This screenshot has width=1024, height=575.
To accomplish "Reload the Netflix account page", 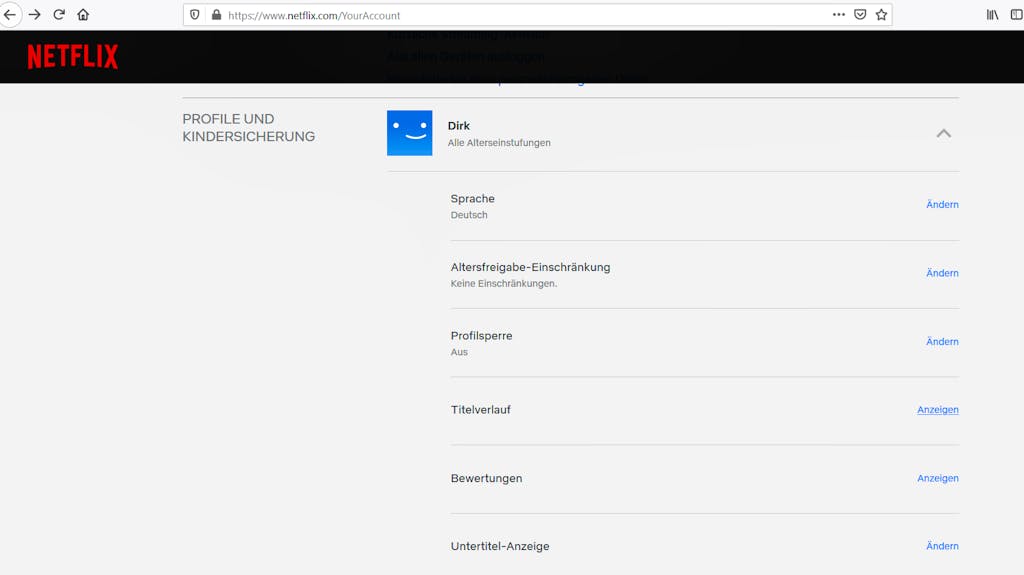I will (59, 15).
